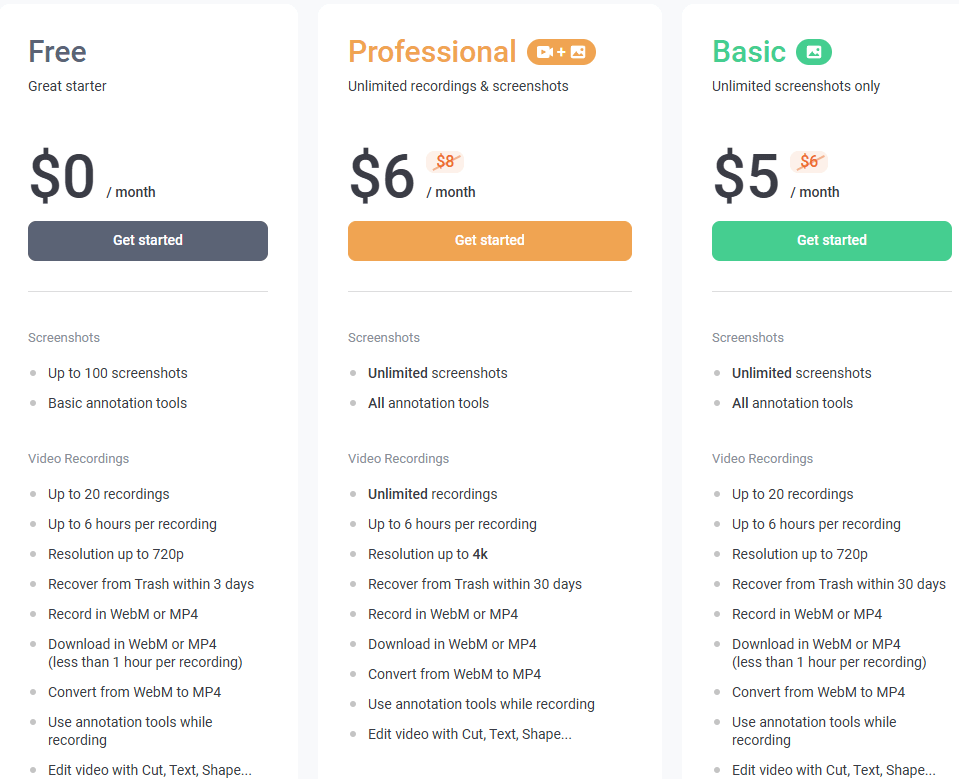The image size is (959, 779).
Task: Open the orange video-plus-image badge beside Professional
Action: pos(561,51)
